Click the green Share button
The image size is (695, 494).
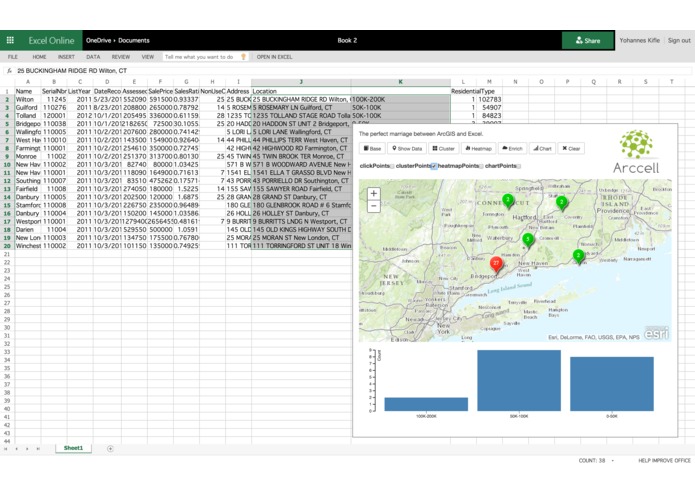pyautogui.click(x=588, y=40)
